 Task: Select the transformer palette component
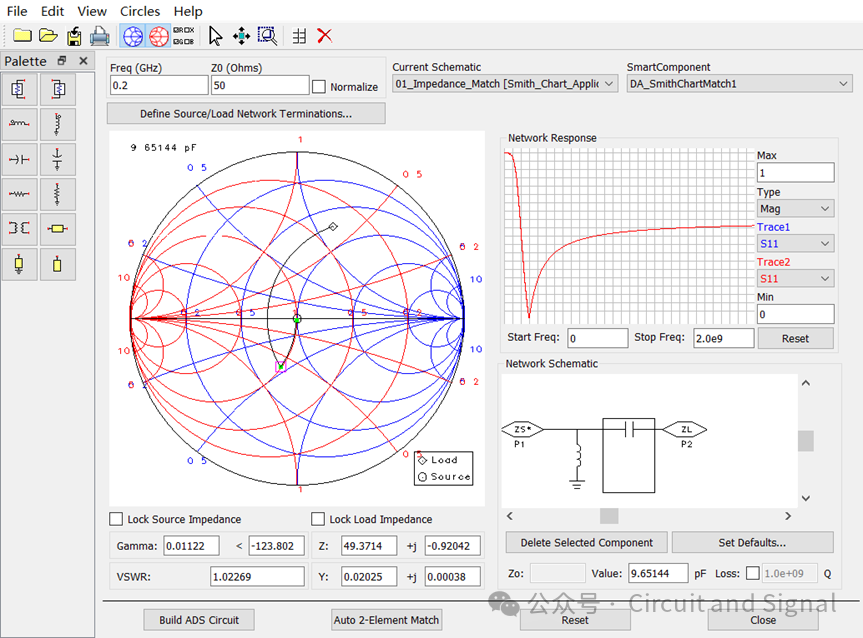coord(19,228)
